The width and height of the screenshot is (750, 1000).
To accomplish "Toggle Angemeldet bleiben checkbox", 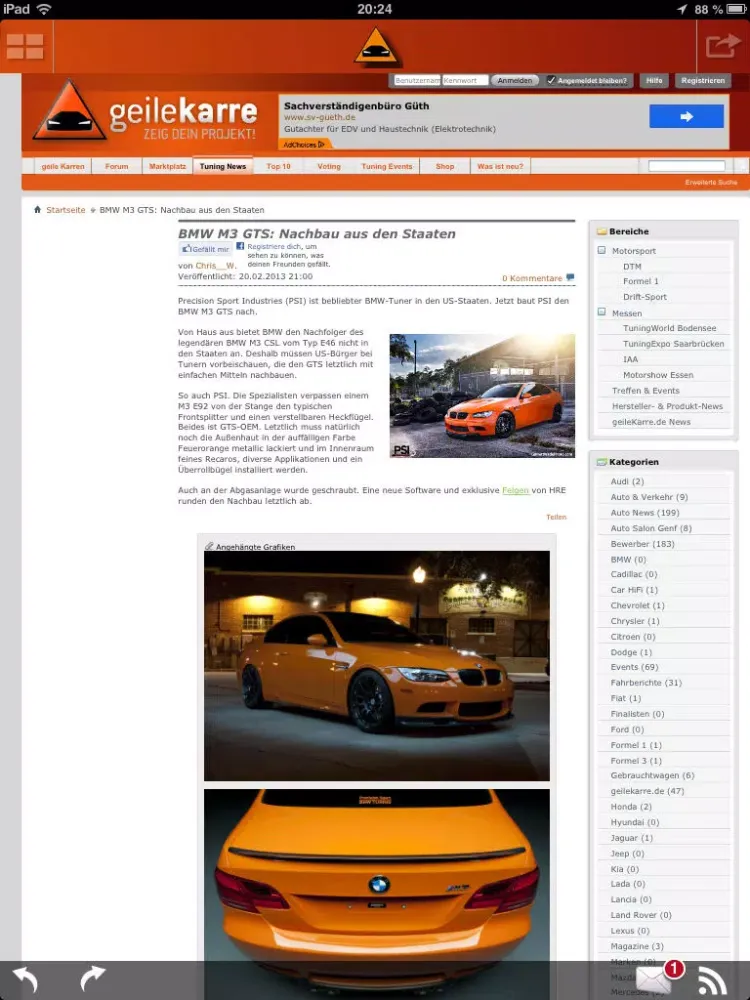I will click(x=551, y=80).
